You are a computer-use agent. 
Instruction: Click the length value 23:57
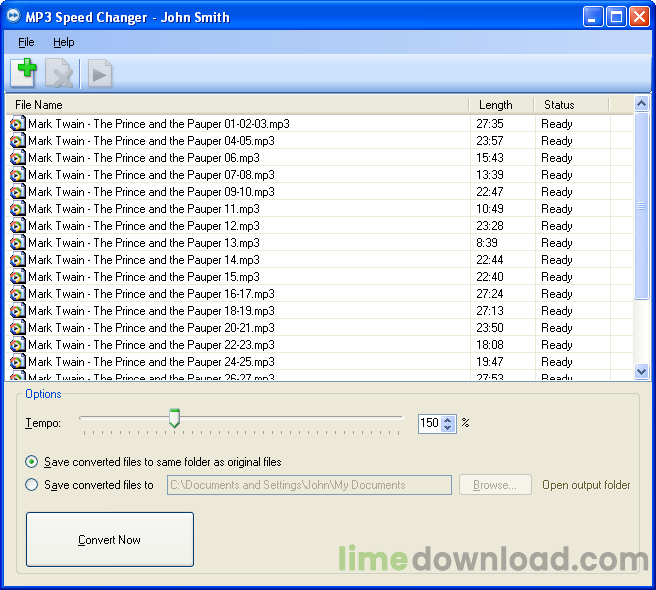pos(490,141)
